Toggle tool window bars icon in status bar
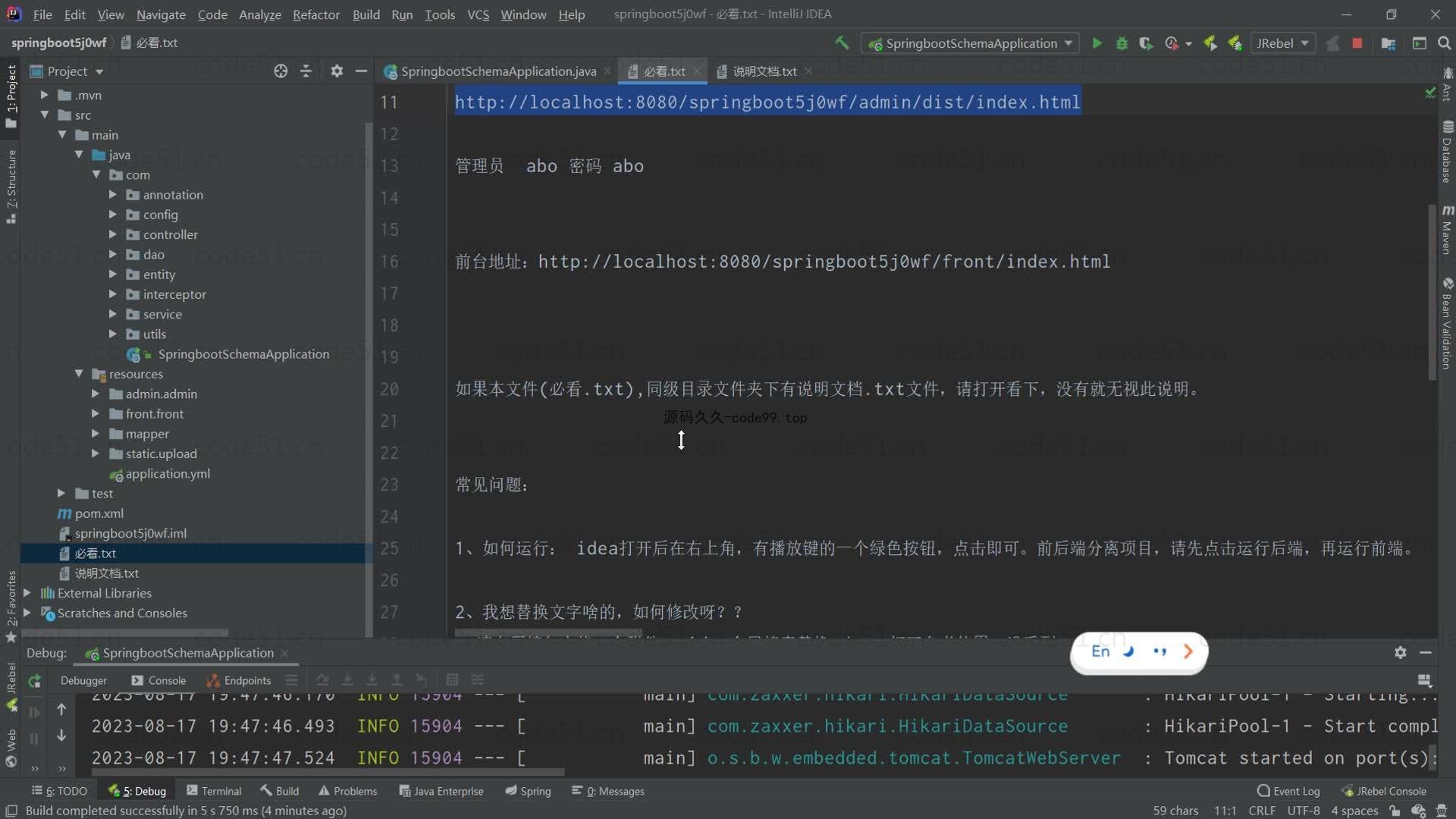Screen dimensions: 1456x819 (11, 811)
